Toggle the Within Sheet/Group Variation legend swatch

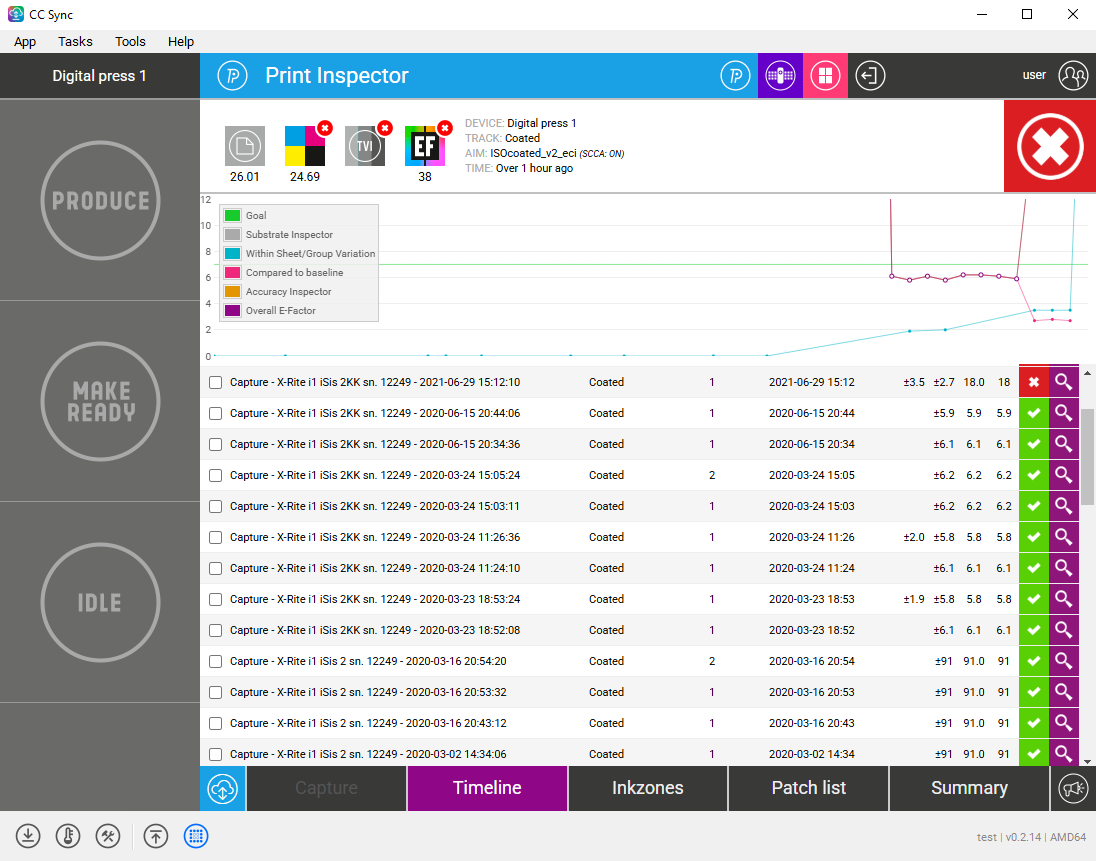(x=233, y=254)
